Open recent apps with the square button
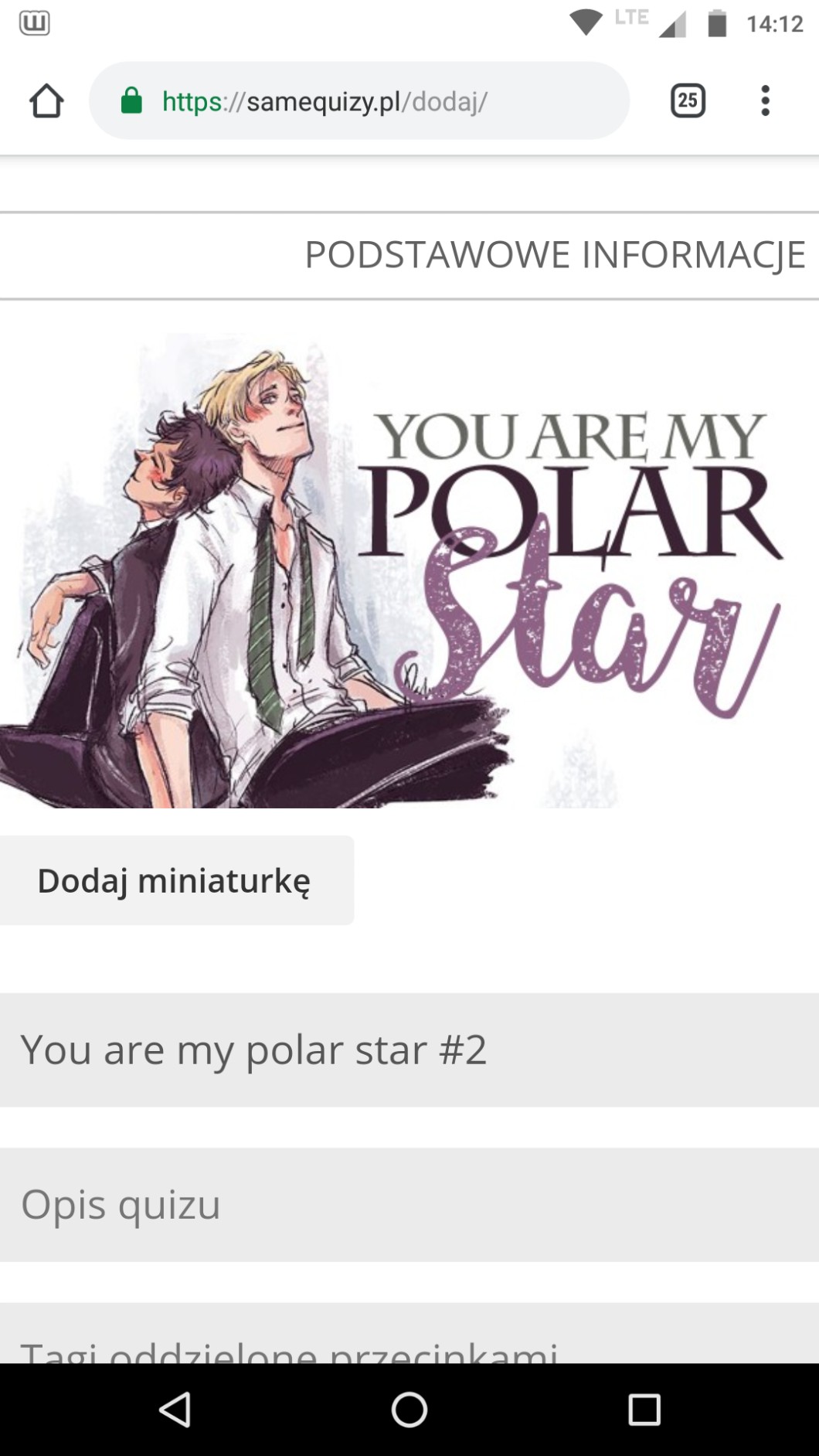 (x=644, y=1410)
